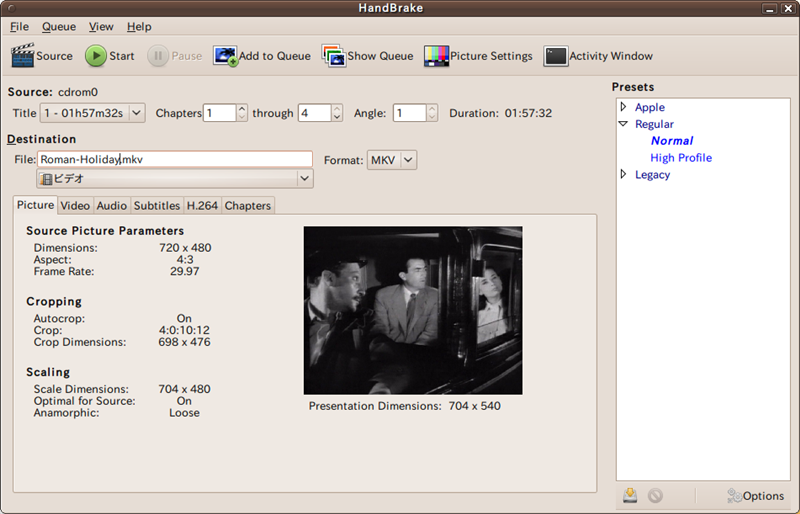Screen dimensions: 800x514
Task: Click the movie preview thumbnail
Action: coord(413,310)
